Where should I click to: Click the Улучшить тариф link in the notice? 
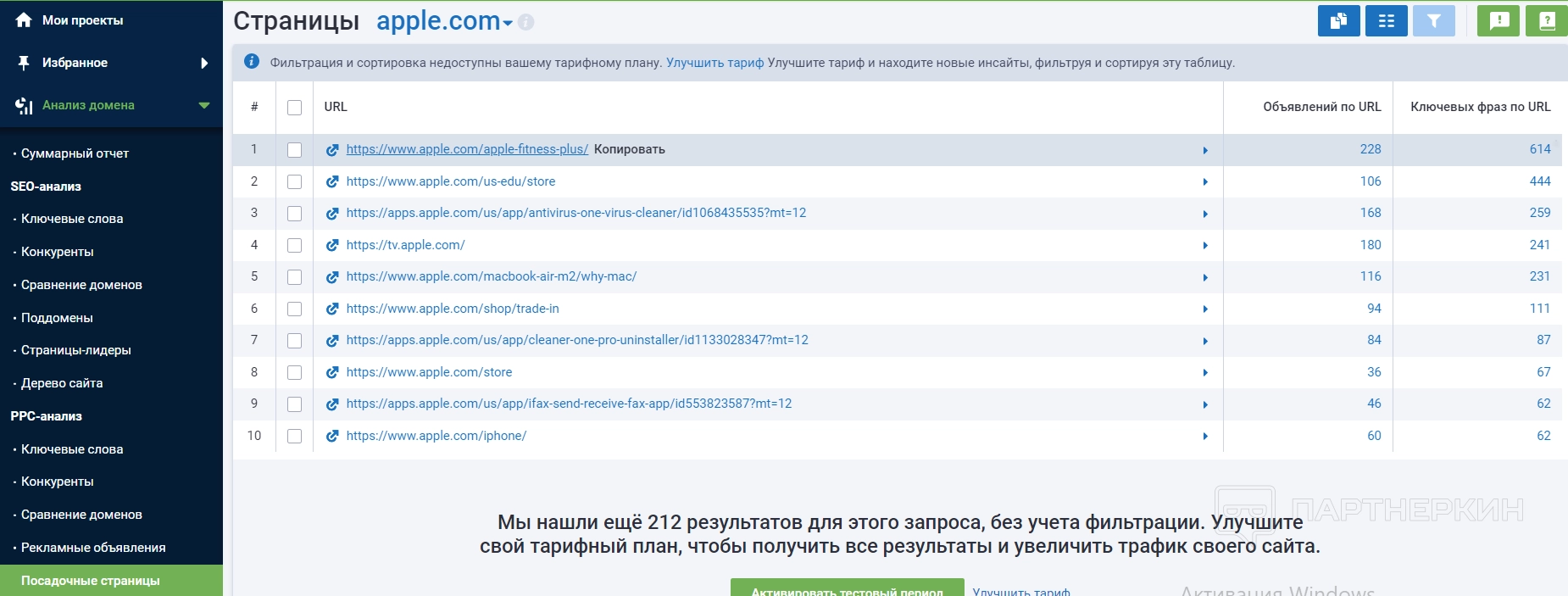click(x=714, y=63)
